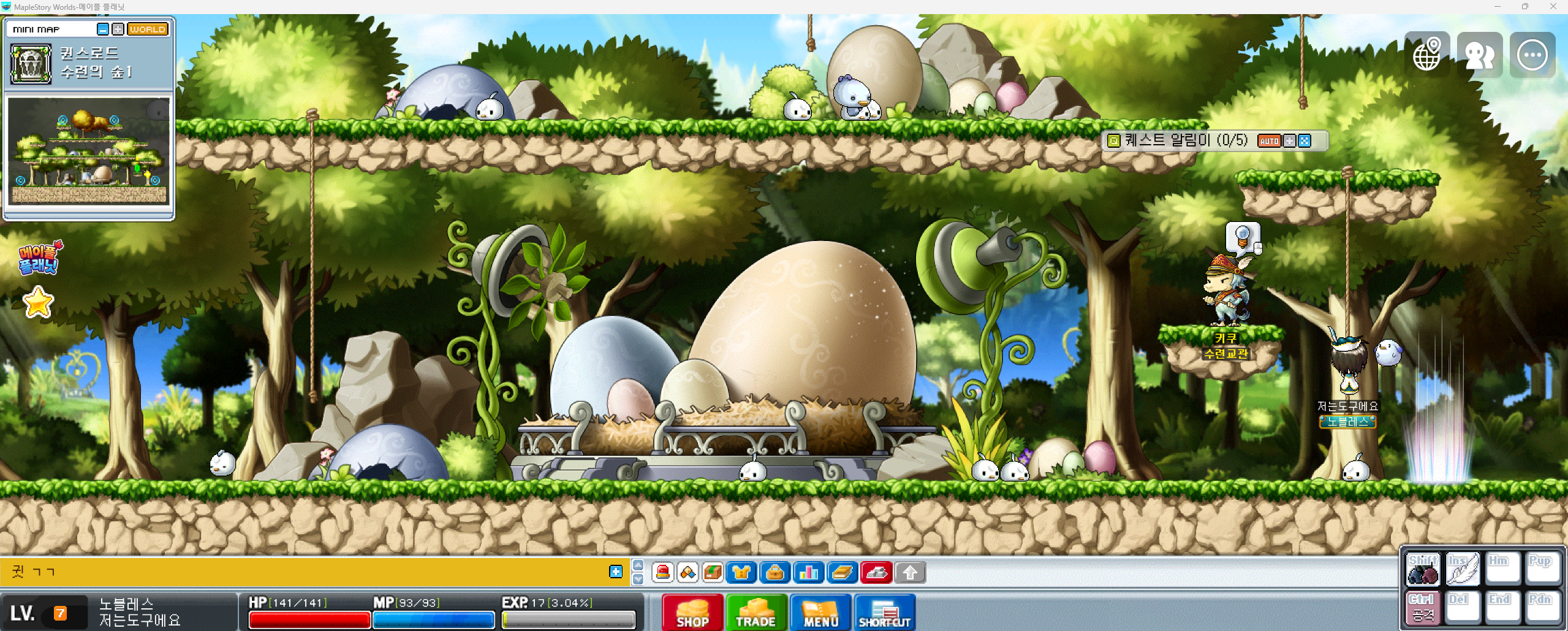The image size is (1568, 631).
Task: Open the globe world map icon
Action: tap(1427, 55)
